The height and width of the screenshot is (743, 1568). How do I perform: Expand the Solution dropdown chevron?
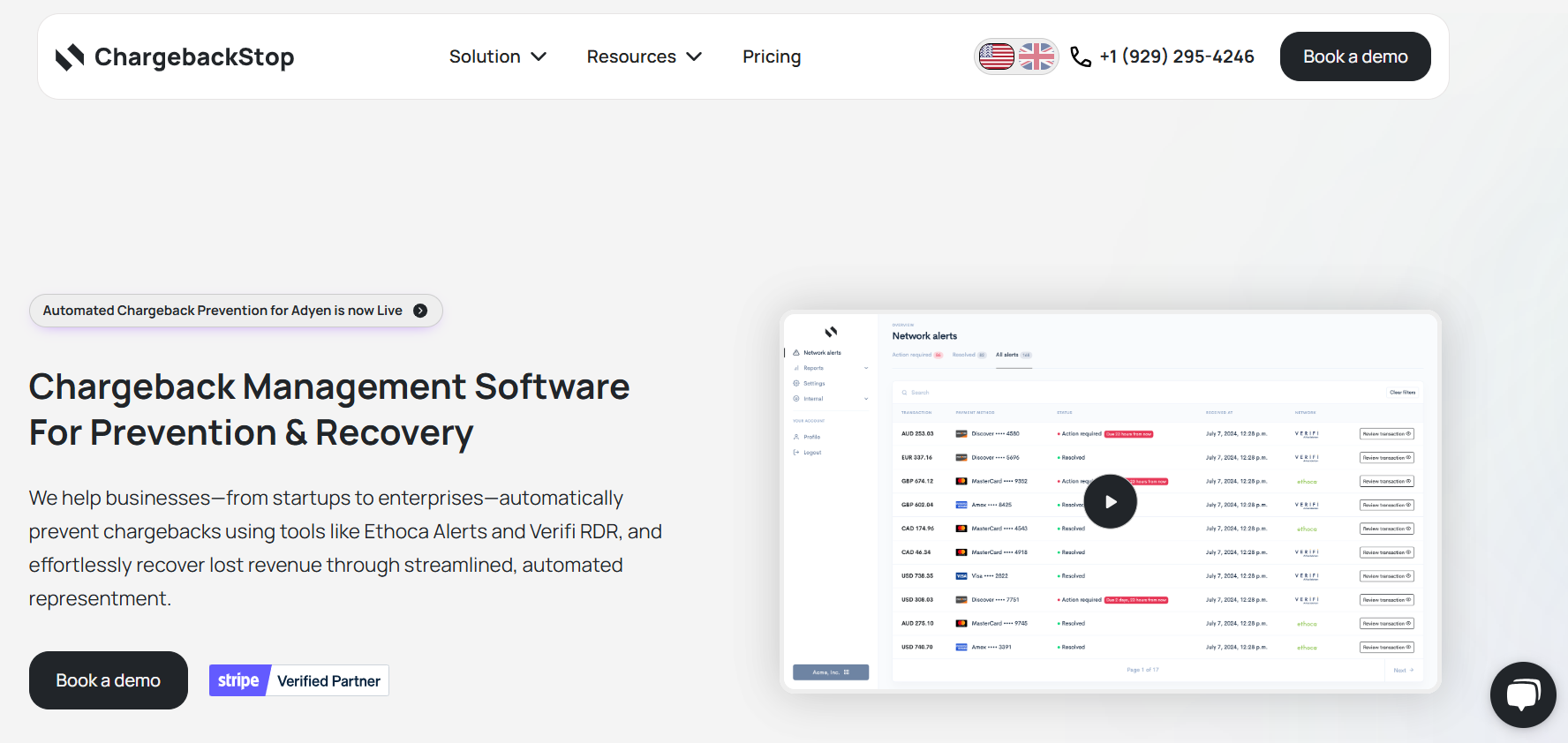tap(539, 56)
